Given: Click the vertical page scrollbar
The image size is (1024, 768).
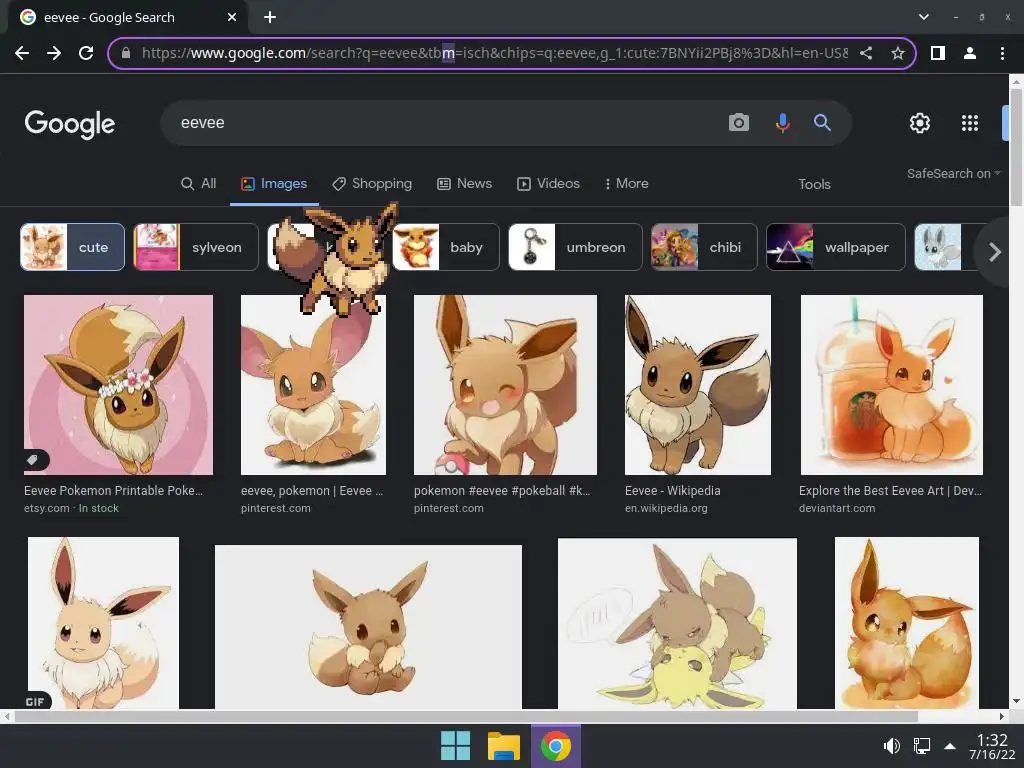Looking at the screenshot, I should coord(1016,147).
